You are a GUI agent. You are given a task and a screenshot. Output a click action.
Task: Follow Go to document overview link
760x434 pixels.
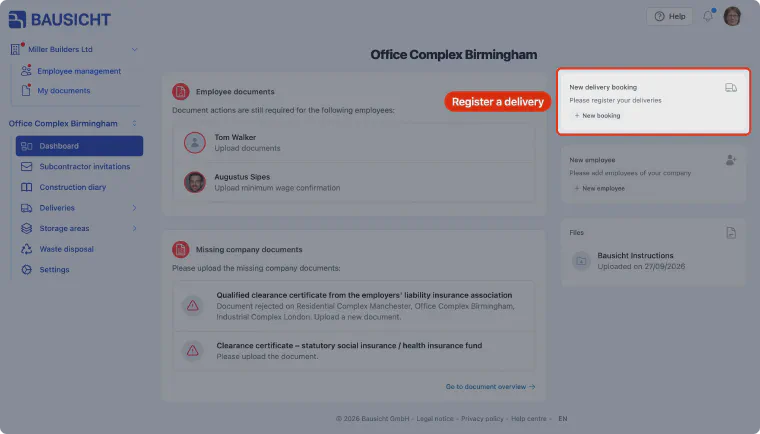(491, 386)
